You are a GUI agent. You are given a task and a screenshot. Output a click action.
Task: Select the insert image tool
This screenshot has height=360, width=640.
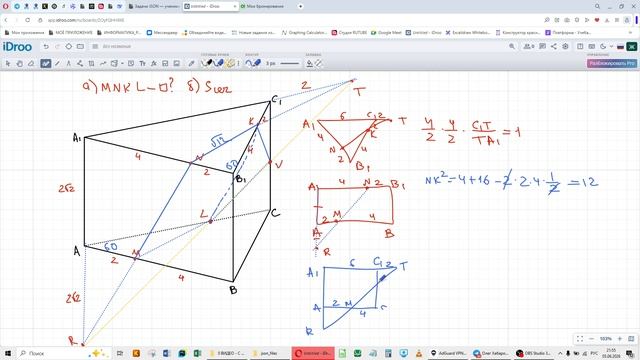tap(177, 64)
